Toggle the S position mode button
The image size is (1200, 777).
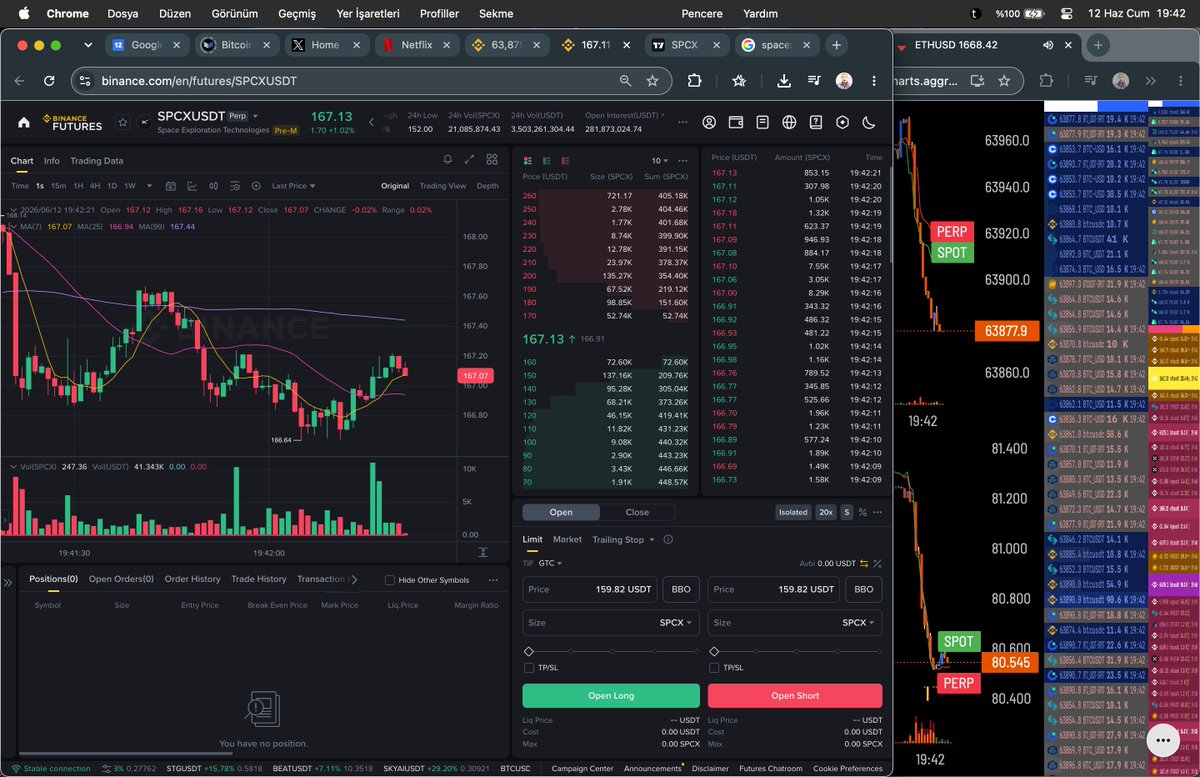(846, 512)
